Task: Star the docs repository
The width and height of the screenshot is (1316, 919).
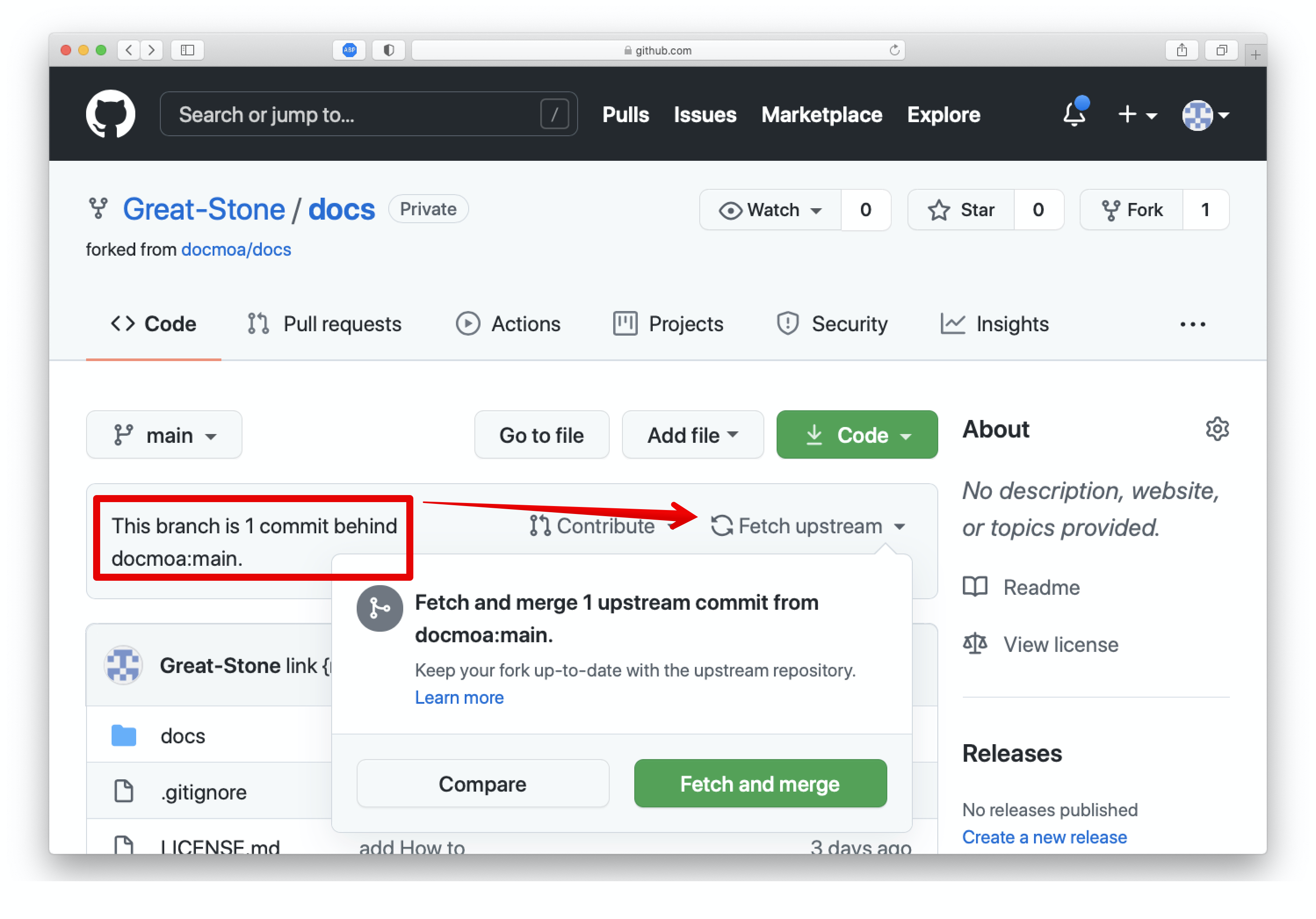Action: tap(961, 210)
